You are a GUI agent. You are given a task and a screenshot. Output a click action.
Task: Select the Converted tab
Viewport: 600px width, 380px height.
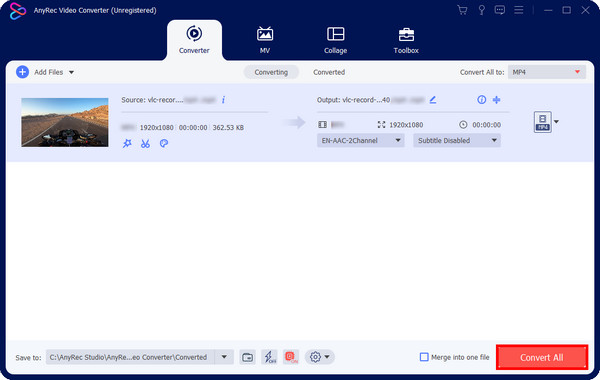tap(329, 72)
